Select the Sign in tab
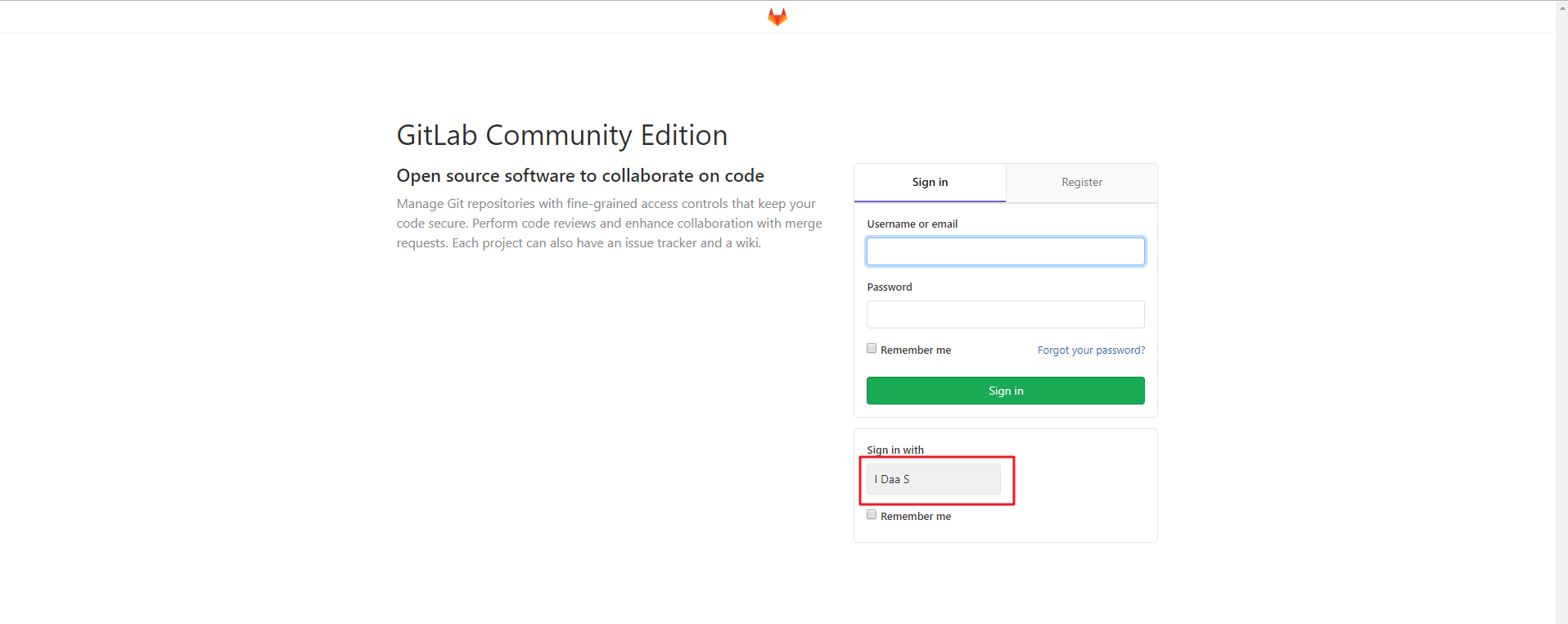Viewport: 1568px width, 624px height. pyautogui.click(x=930, y=182)
